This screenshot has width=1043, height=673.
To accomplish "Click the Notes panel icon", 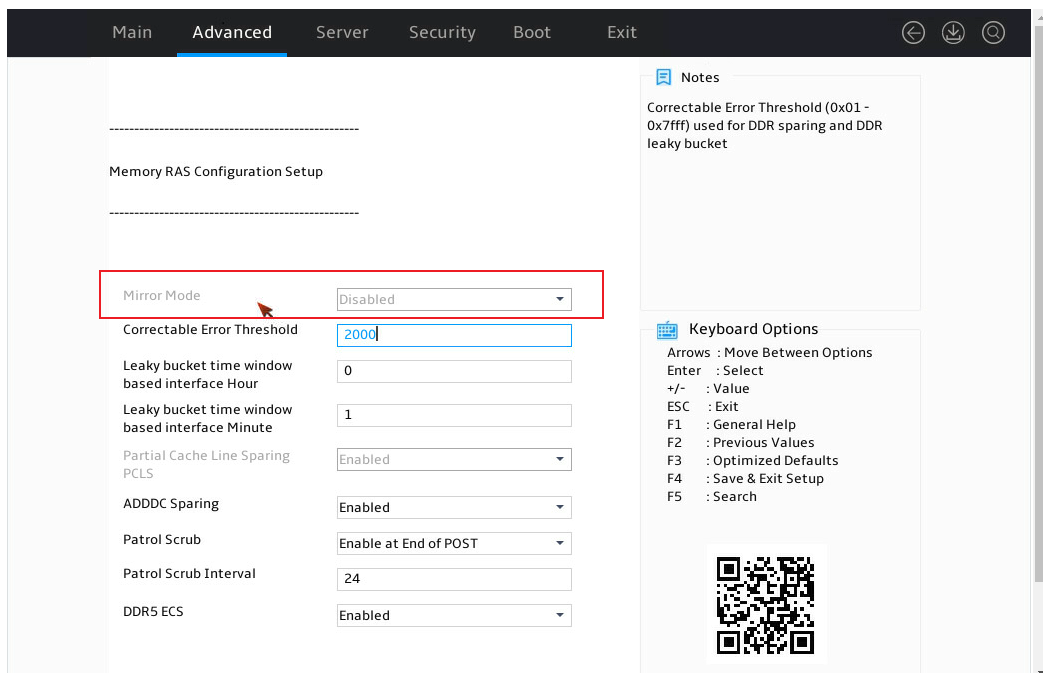I will (x=663, y=77).
